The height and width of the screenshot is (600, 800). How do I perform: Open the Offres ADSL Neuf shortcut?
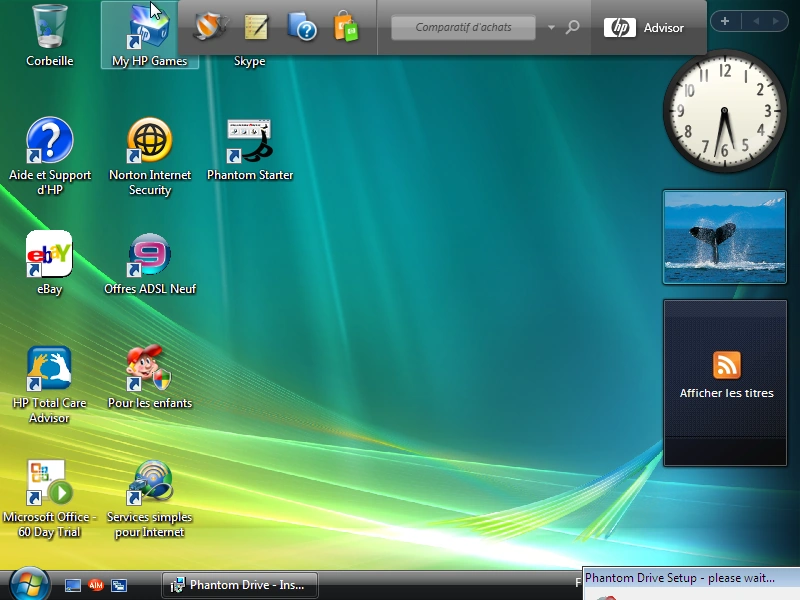pyautogui.click(x=150, y=264)
